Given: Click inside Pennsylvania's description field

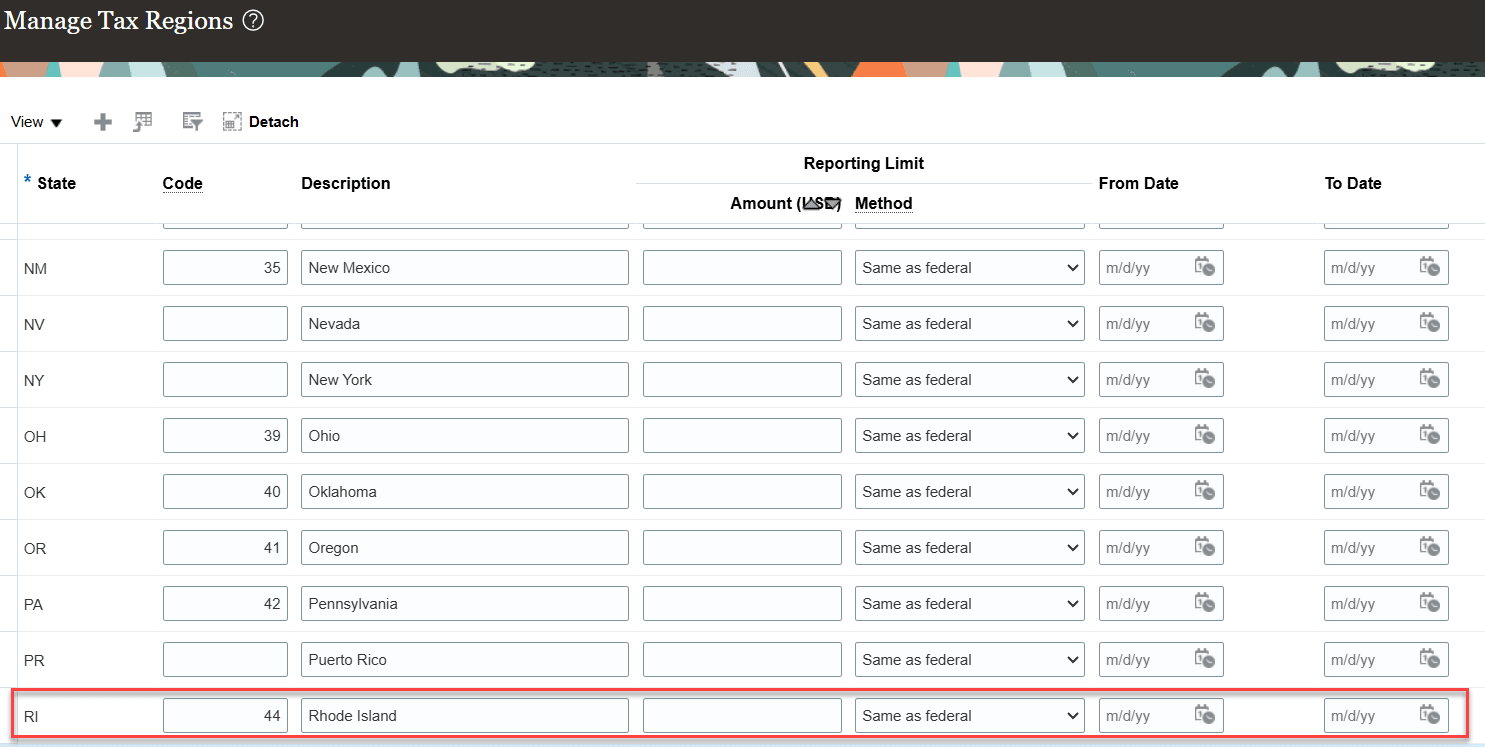Looking at the screenshot, I should click(464, 603).
